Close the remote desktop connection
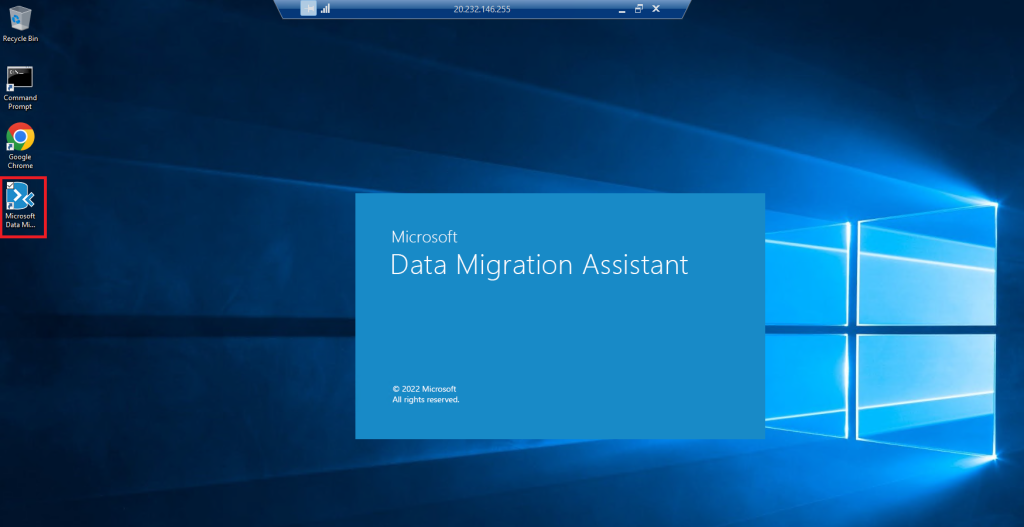The width and height of the screenshot is (1024, 527). coord(656,8)
